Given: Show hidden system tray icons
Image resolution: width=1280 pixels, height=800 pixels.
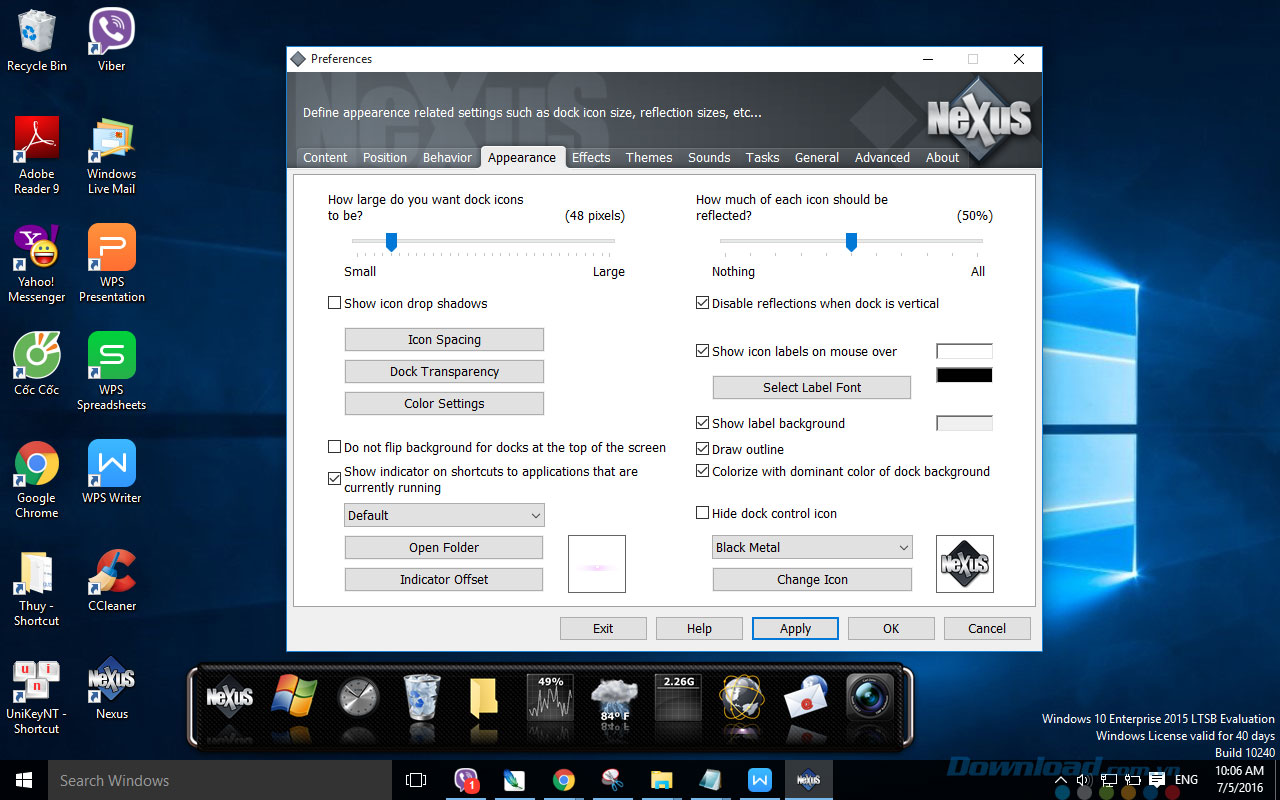Looking at the screenshot, I should tap(1062, 780).
